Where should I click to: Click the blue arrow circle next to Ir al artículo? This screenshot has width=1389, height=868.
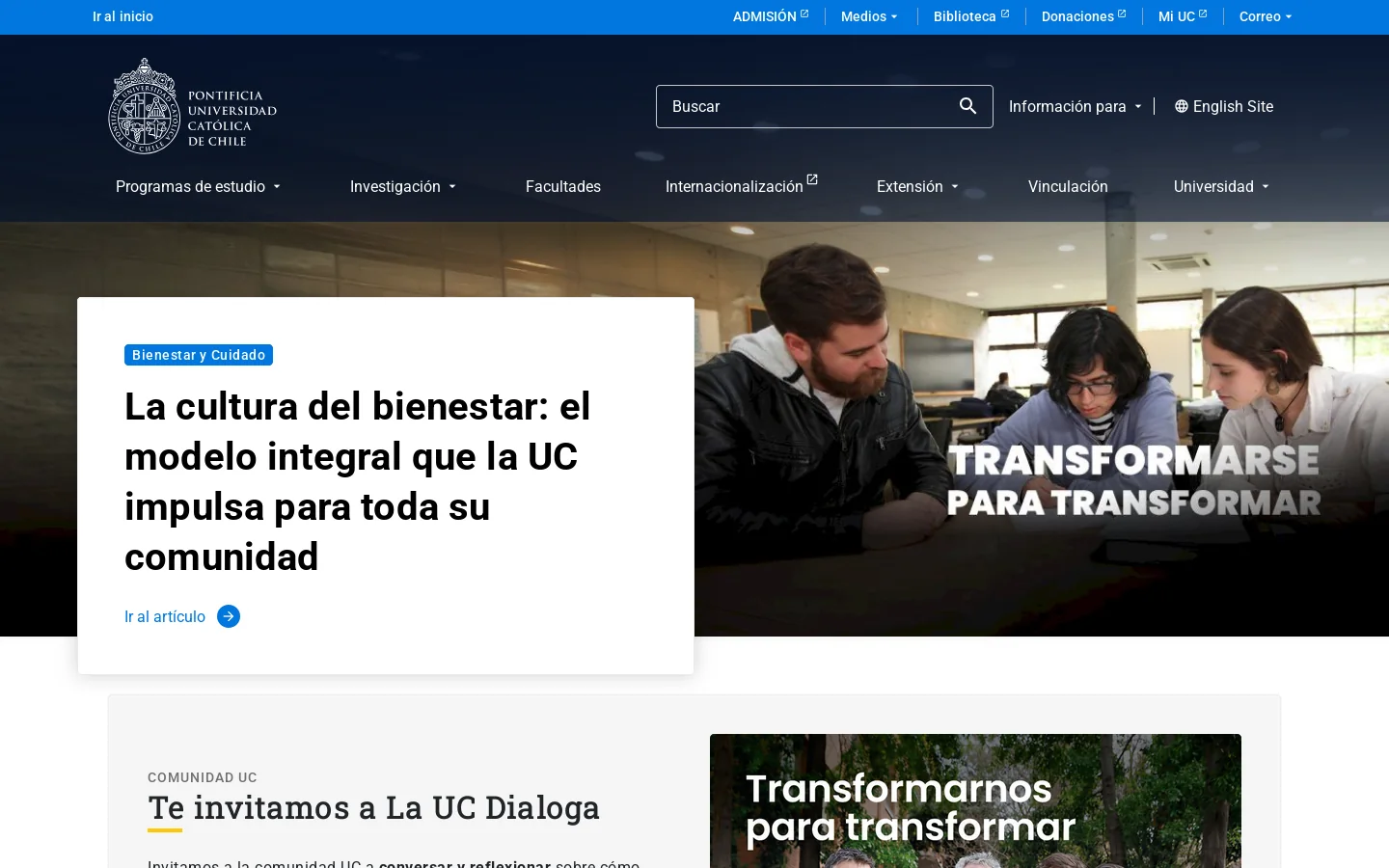(x=229, y=616)
